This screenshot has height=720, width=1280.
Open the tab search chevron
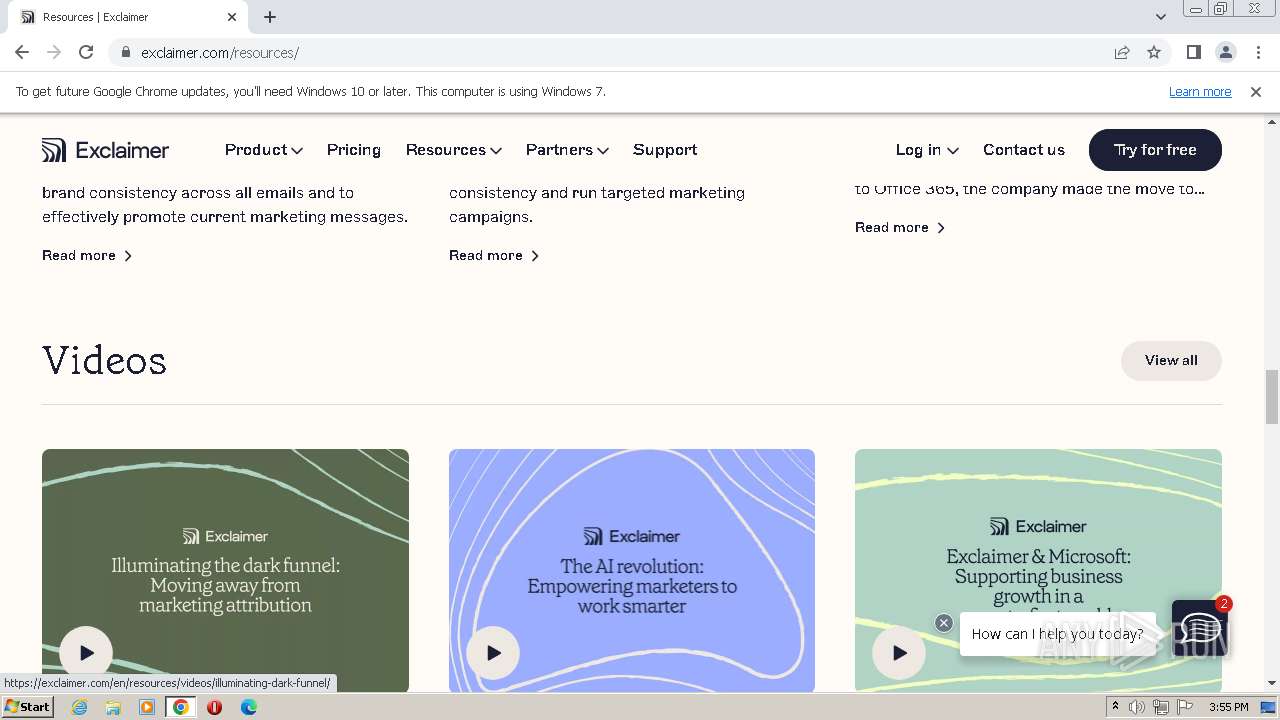pos(1161,16)
